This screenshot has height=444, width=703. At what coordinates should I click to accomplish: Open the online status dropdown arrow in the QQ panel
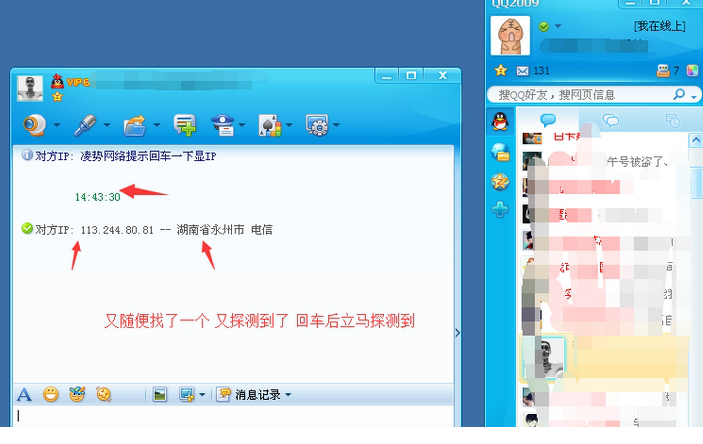[x=558, y=26]
